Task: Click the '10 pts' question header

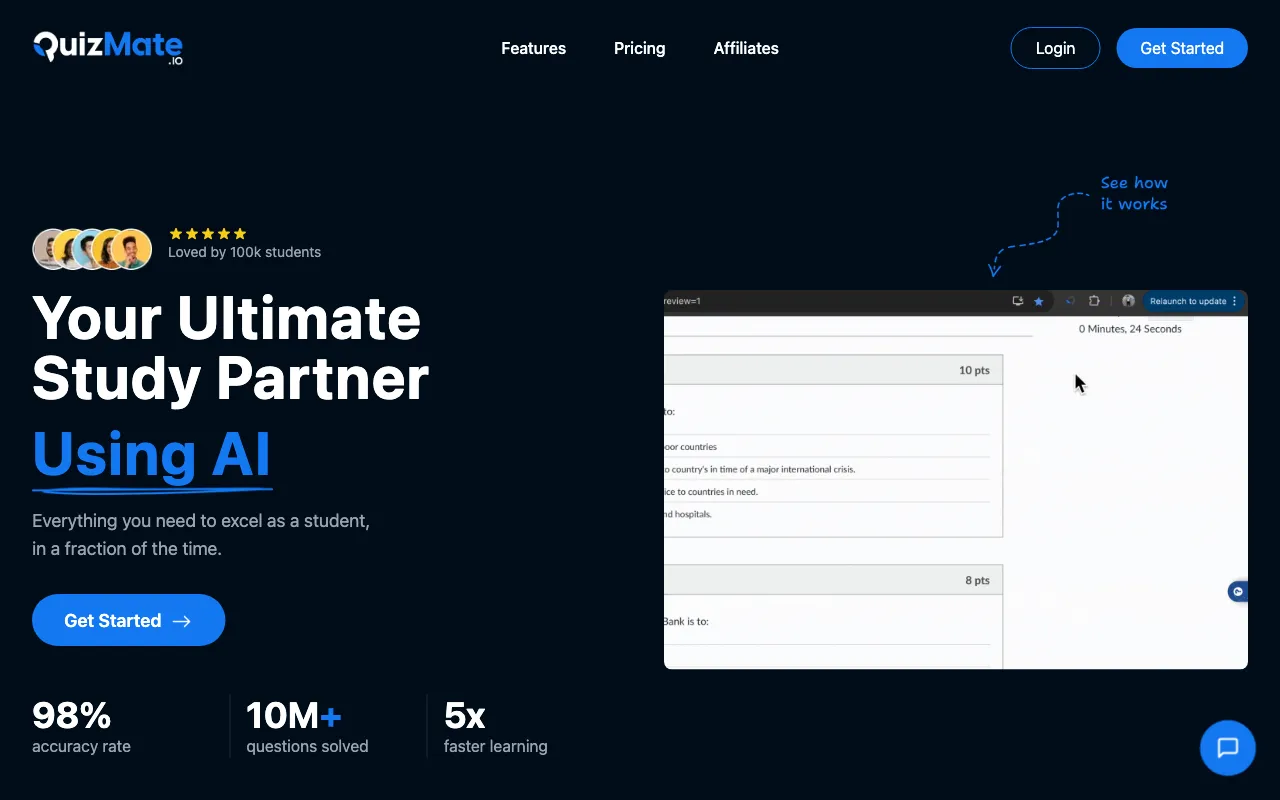Action: 833,370
